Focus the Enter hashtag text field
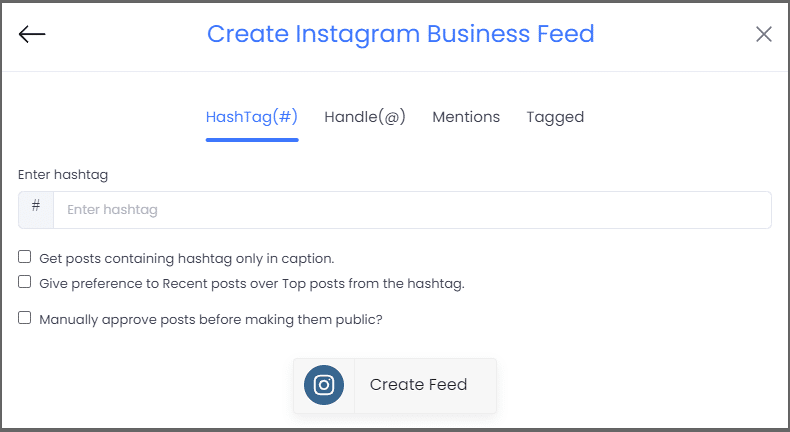Viewport: 790px width, 432px height. (x=412, y=210)
